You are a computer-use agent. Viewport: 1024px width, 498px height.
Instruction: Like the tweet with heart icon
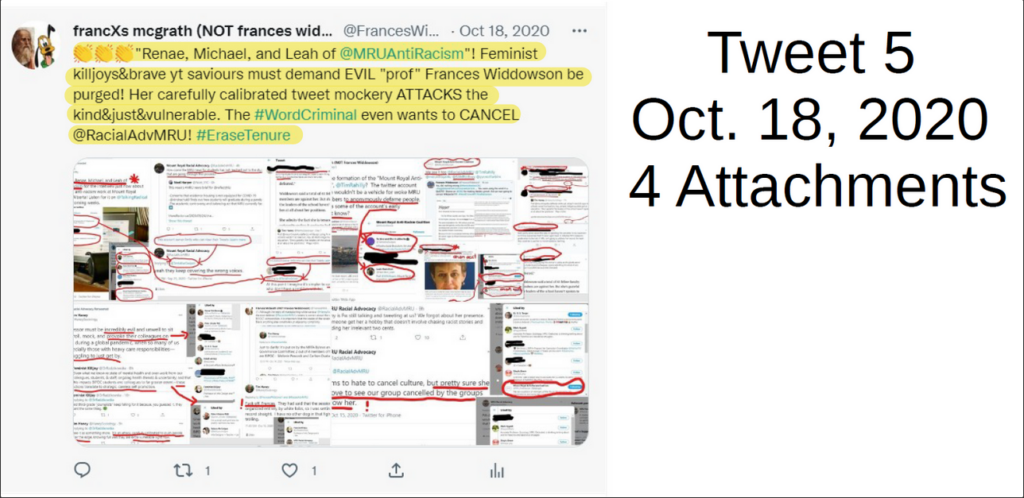coord(289,470)
